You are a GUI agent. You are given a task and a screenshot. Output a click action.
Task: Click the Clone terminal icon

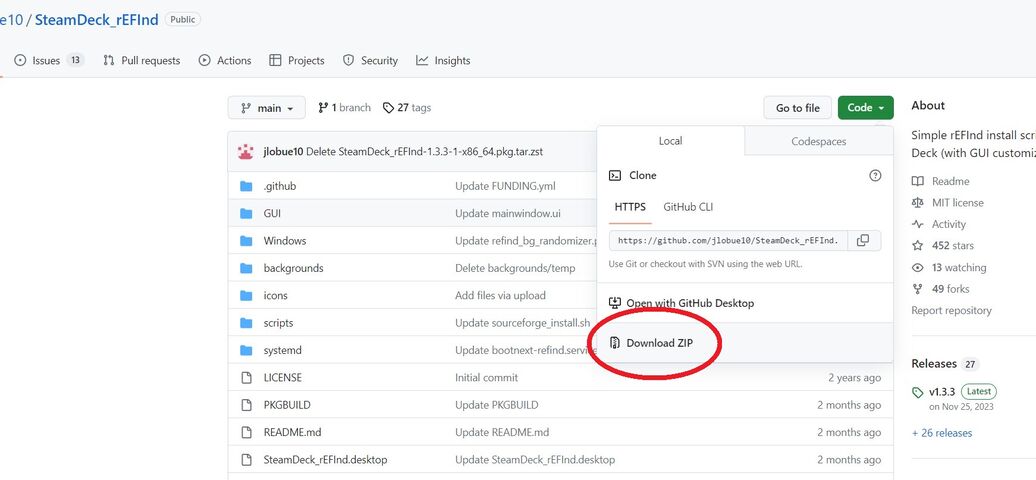tap(614, 175)
